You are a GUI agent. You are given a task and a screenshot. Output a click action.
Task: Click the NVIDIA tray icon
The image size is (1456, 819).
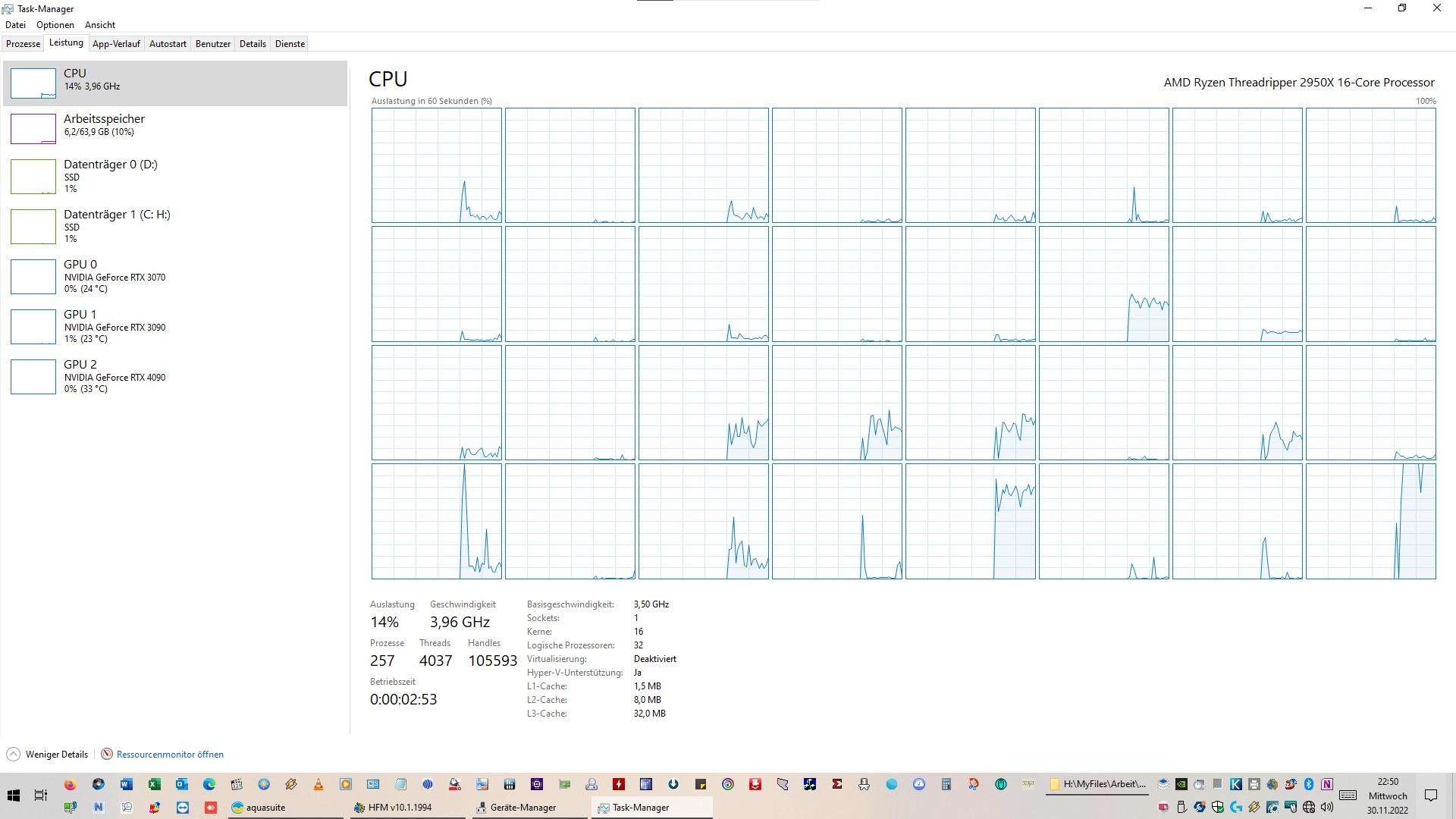tap(1181, 784)
